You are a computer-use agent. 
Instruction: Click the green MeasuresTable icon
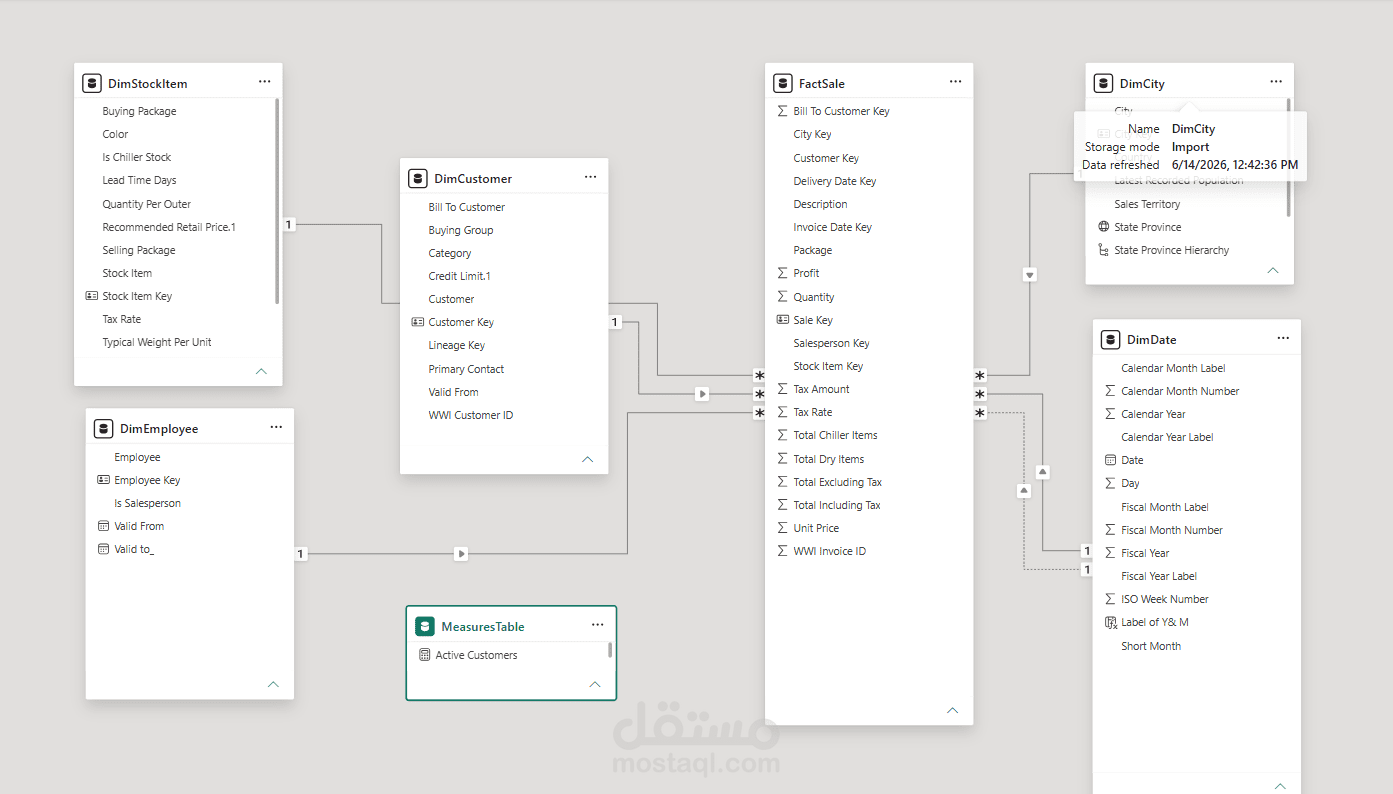(425, 626)
